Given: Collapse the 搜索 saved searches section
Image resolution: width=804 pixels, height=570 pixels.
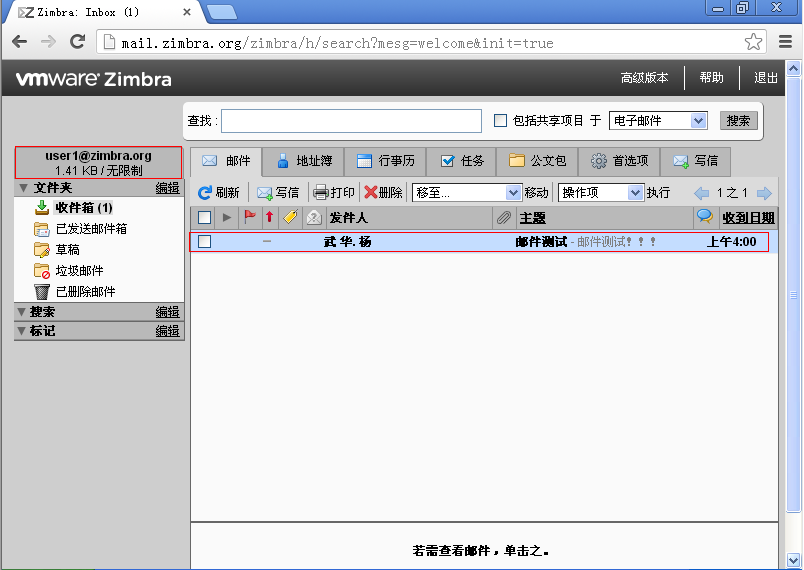Looking at the screenshot, I should (x=21, y=312).
